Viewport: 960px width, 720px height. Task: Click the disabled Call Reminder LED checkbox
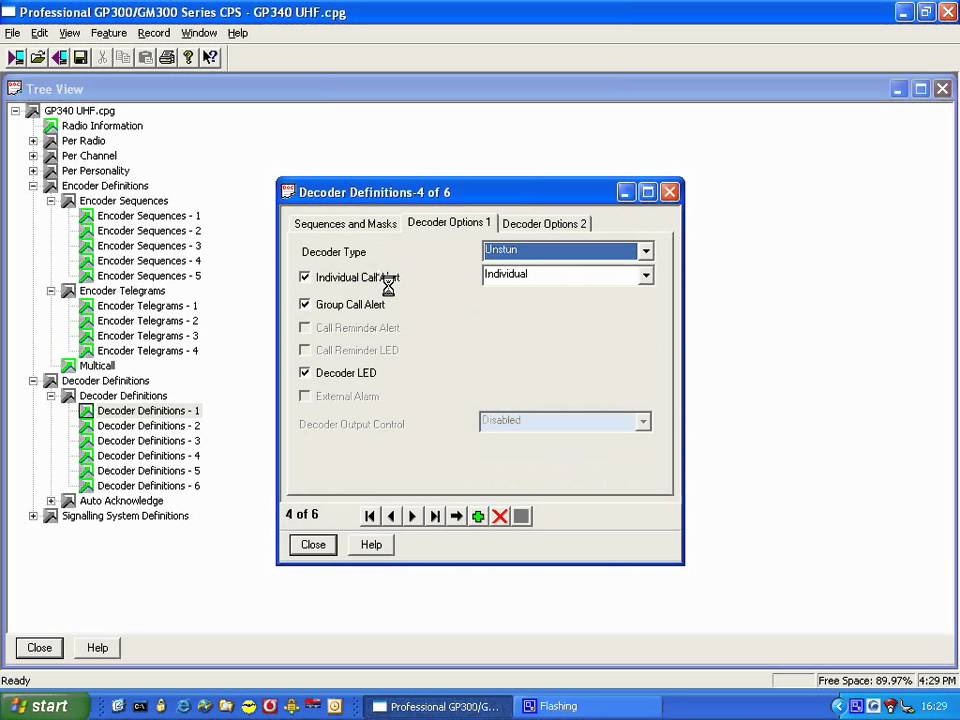pyautogui.click(x=304, y=350)
